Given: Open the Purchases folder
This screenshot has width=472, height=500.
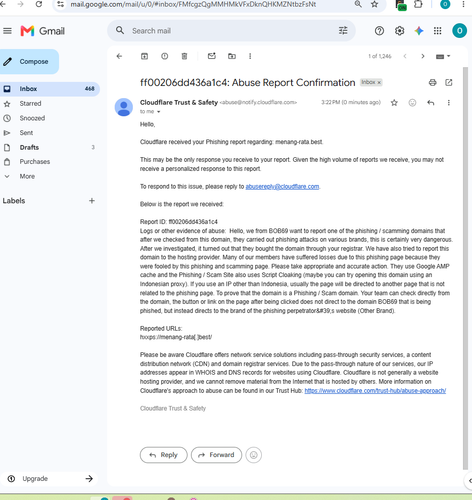Looking at the screenshot, I should (x=35, y=162).
